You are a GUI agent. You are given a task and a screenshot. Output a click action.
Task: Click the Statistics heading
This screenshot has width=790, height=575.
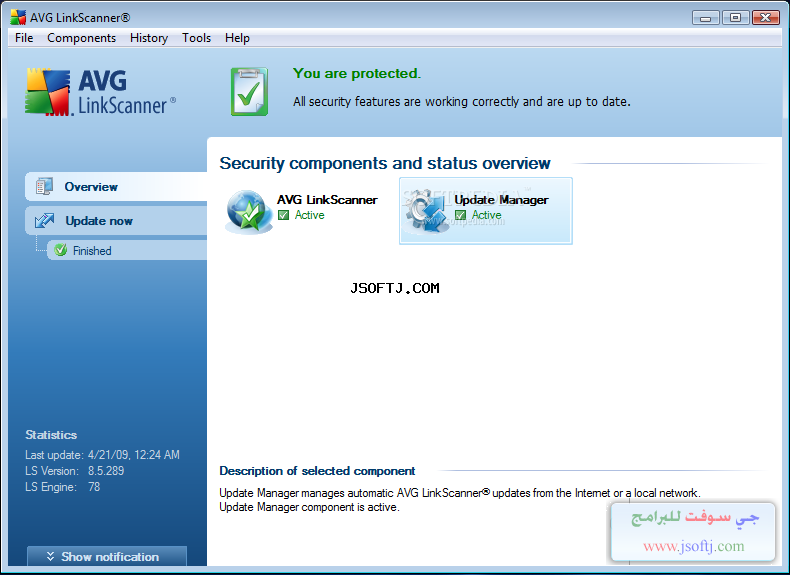pos(51,434)
